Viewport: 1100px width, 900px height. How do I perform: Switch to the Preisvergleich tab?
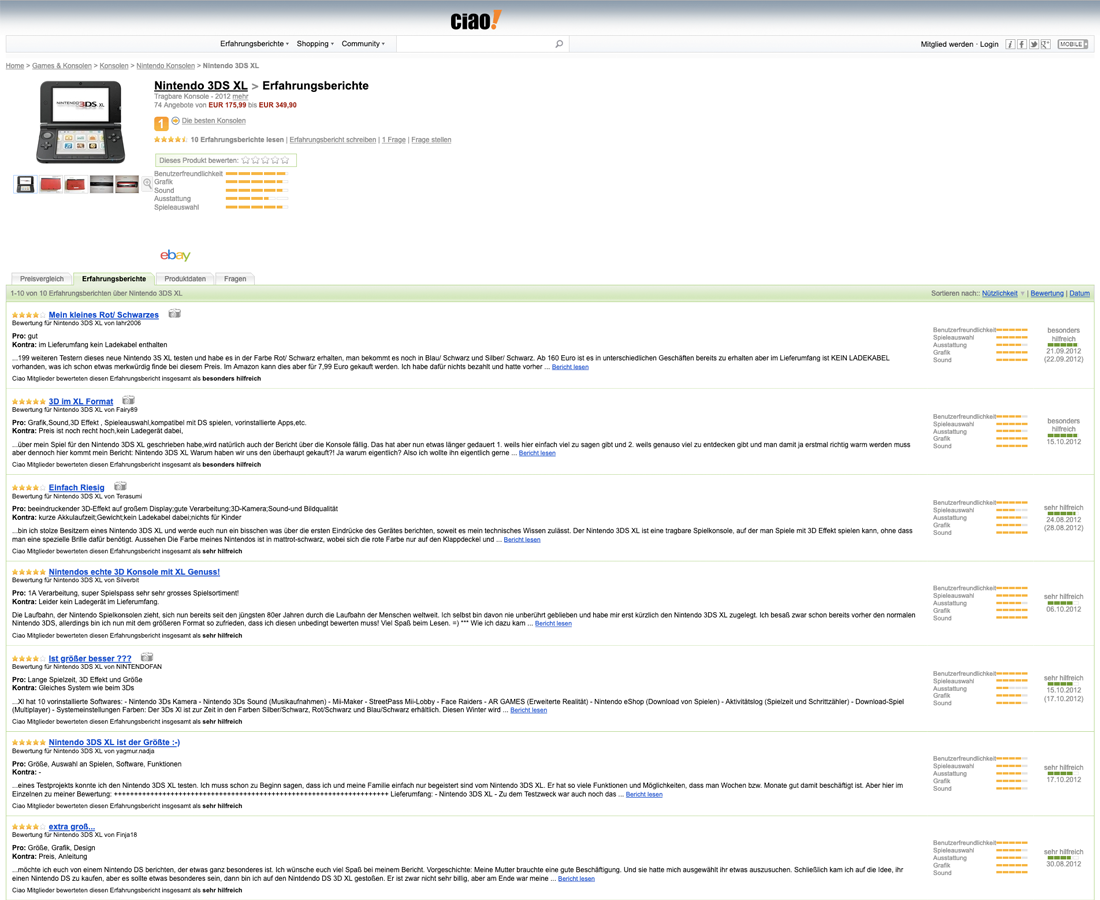[x=41, y=278]
